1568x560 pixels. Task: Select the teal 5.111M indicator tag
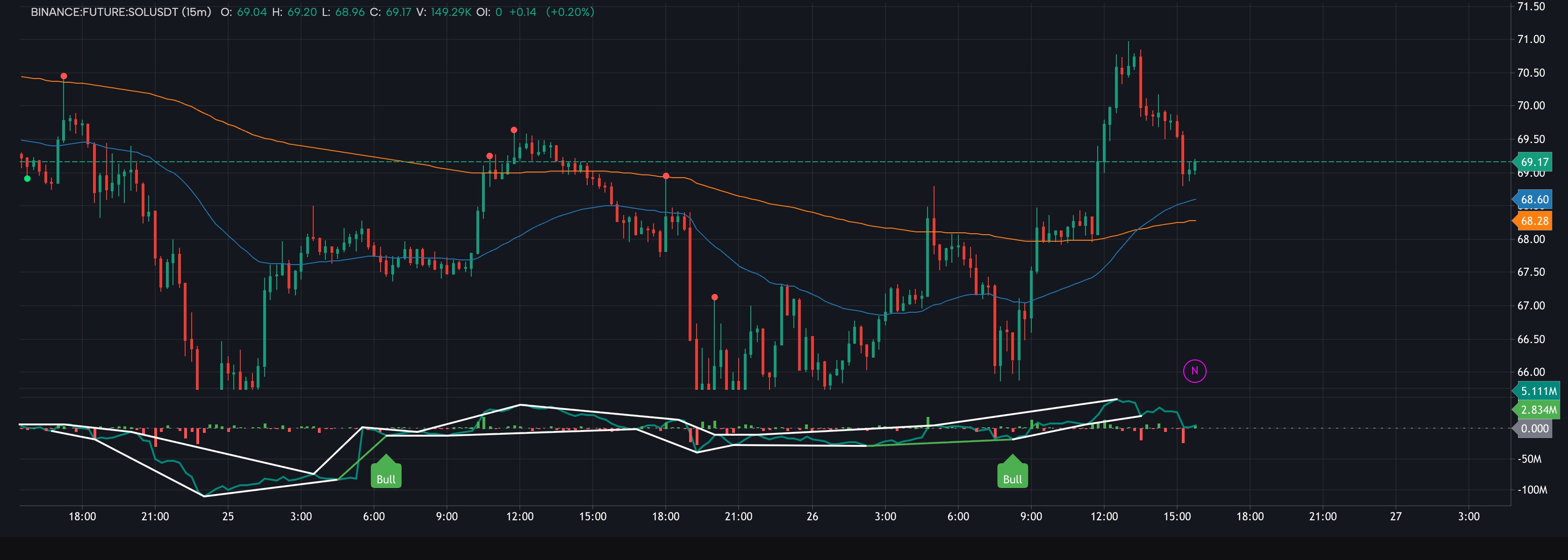point(1536,391)
